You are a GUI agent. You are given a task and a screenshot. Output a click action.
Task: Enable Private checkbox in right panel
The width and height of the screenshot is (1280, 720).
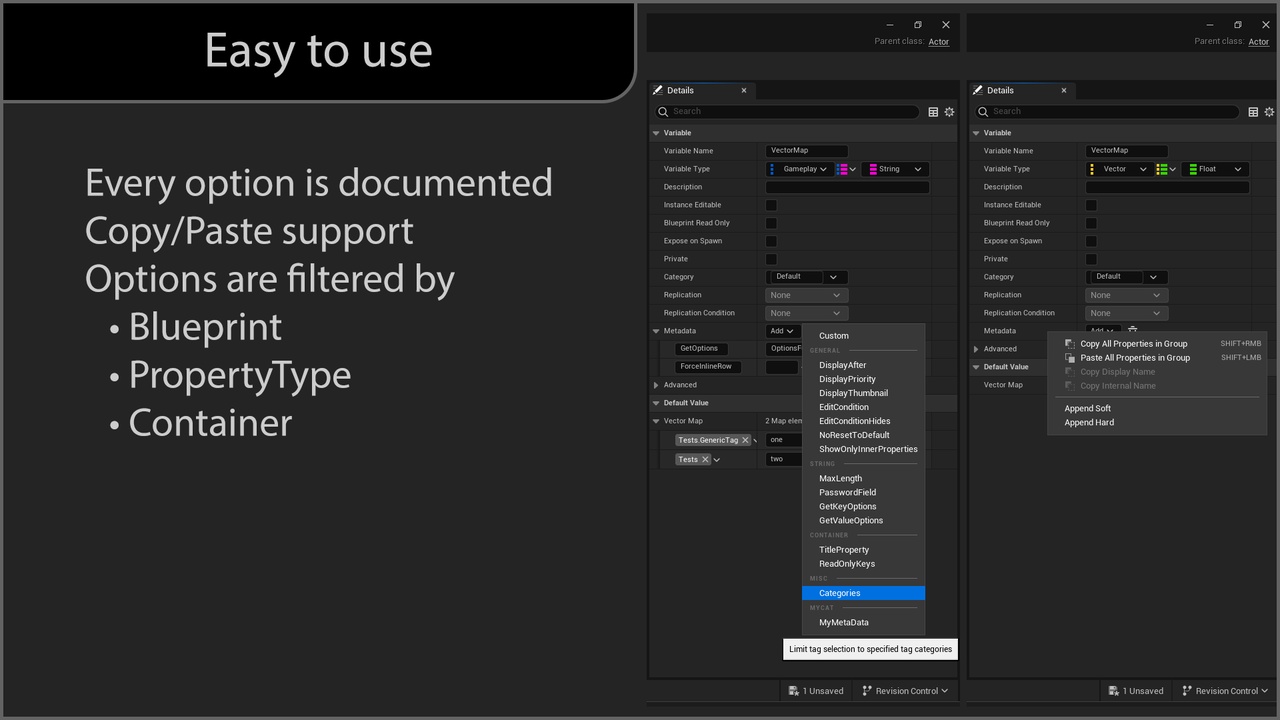[x=1091, y=259]
